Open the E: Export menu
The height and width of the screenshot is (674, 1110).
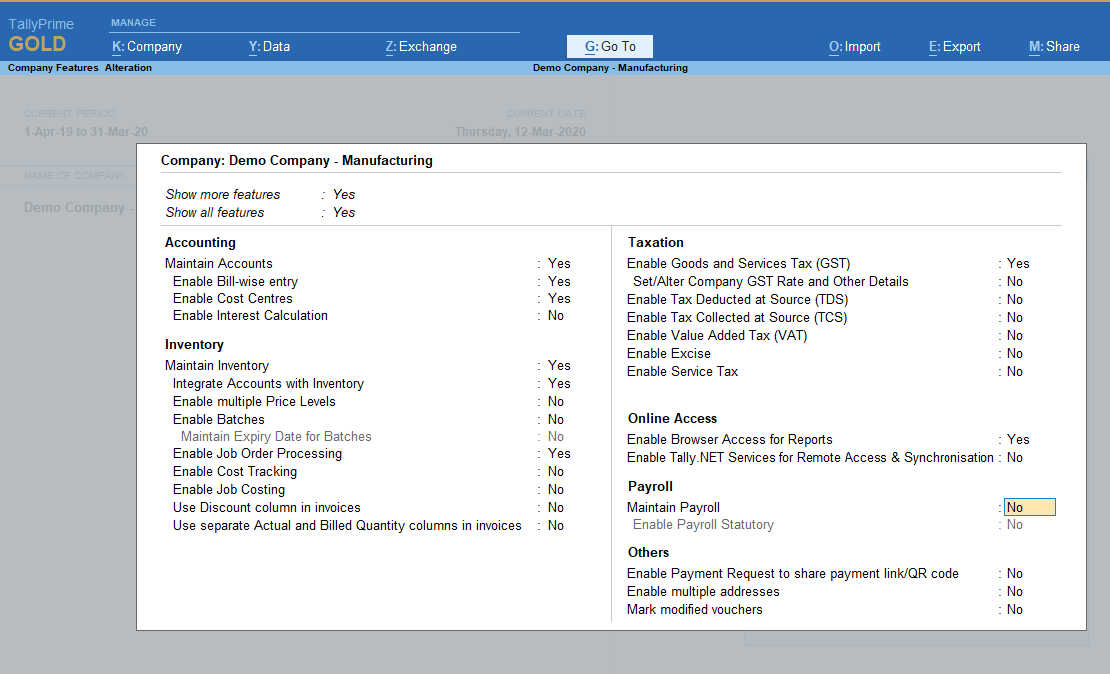point(954,46)
